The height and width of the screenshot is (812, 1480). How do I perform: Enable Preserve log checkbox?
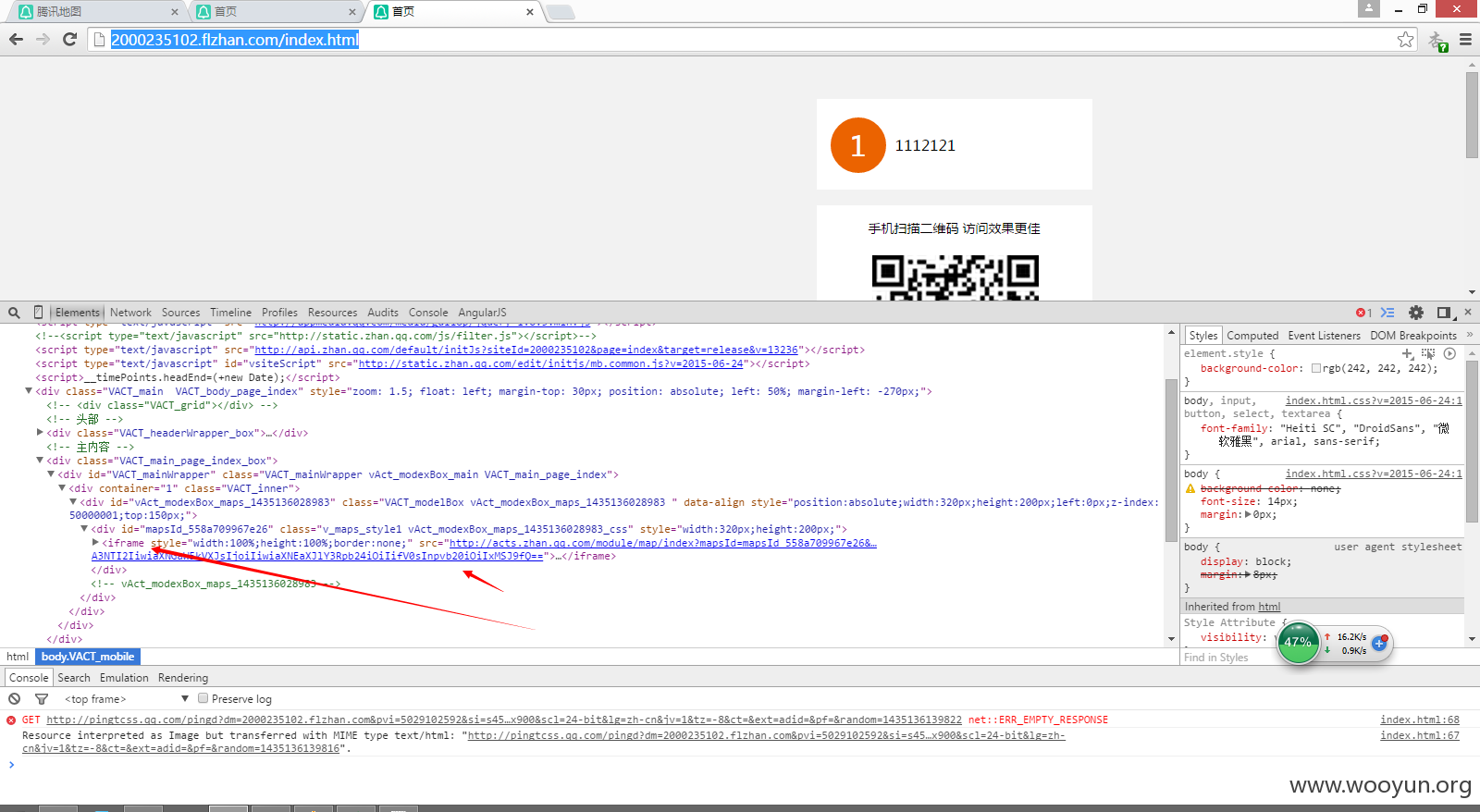pyautogui.click(x=203, y=698)
